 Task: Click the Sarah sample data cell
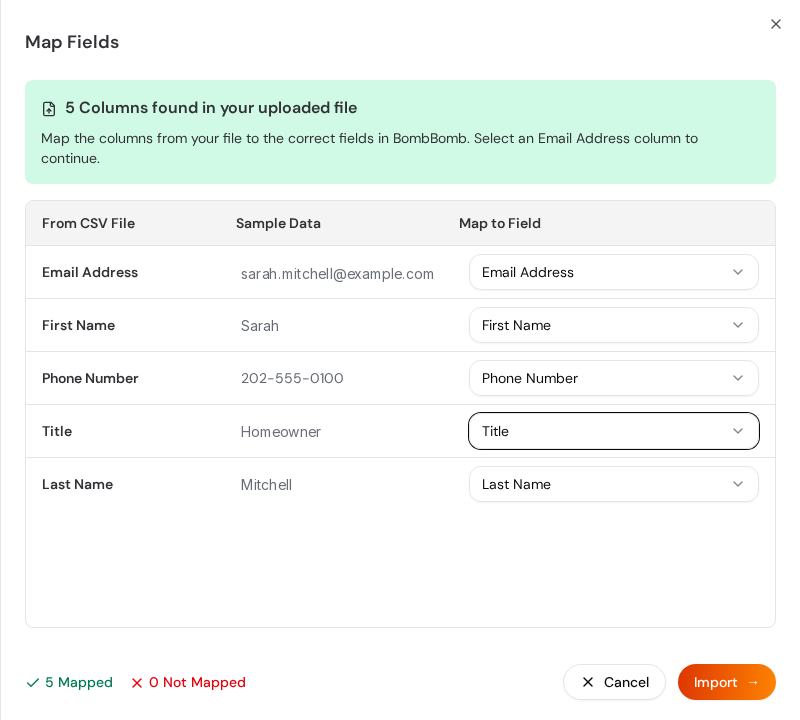pos(260,326)
